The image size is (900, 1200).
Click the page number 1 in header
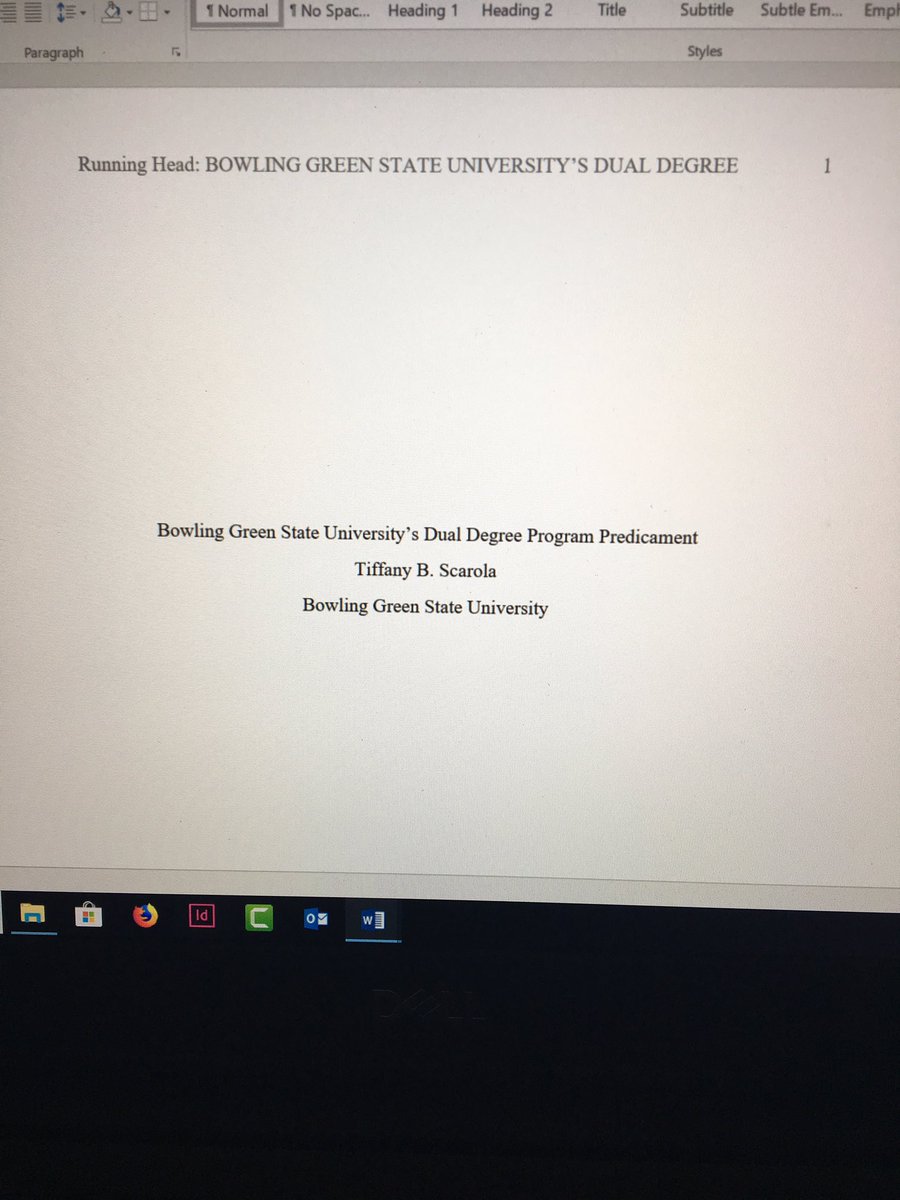[827, 166]
